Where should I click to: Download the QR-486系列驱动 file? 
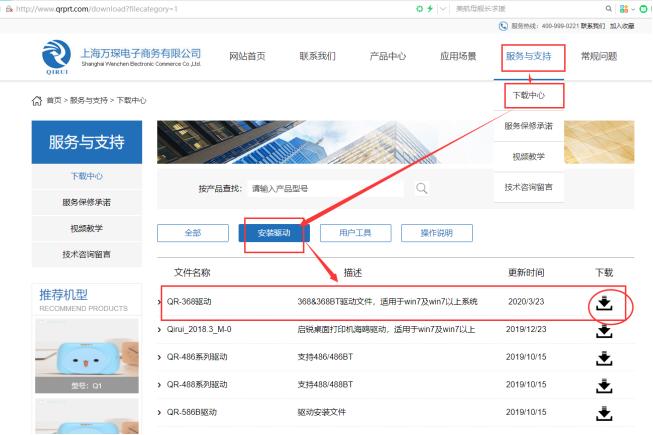tap(604, 358)
